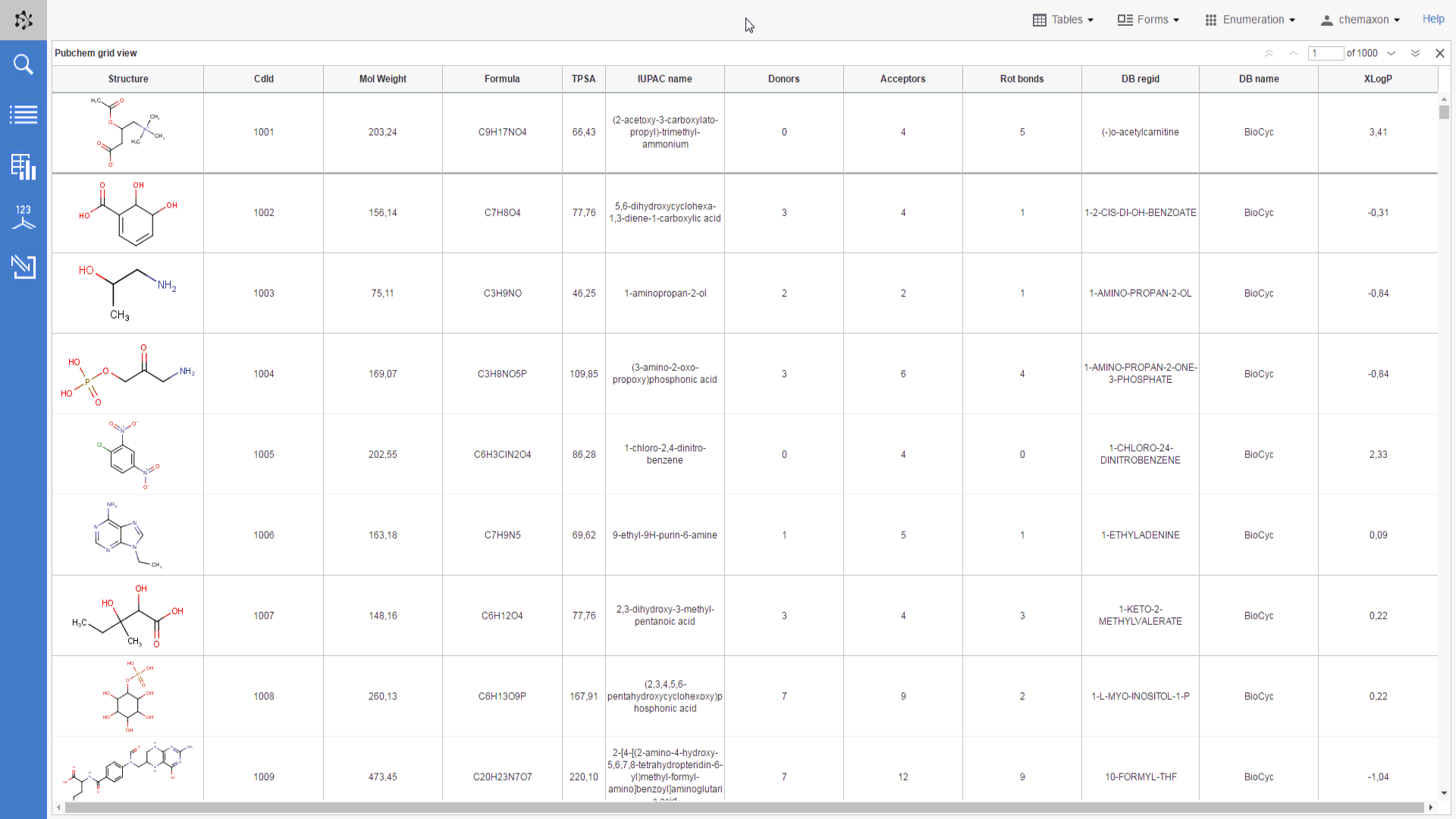The height and width of the screenshot is (819, 1456).
Task: Open the 1-ETHYLADENINE database record link
Action: point(1140,535)
